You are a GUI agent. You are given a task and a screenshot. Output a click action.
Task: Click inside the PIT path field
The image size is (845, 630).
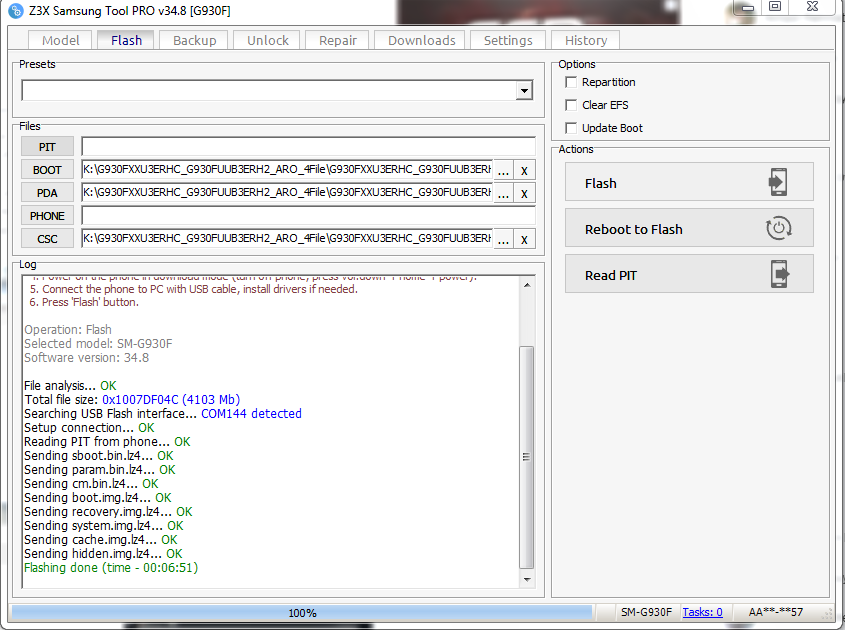(308, 147)
